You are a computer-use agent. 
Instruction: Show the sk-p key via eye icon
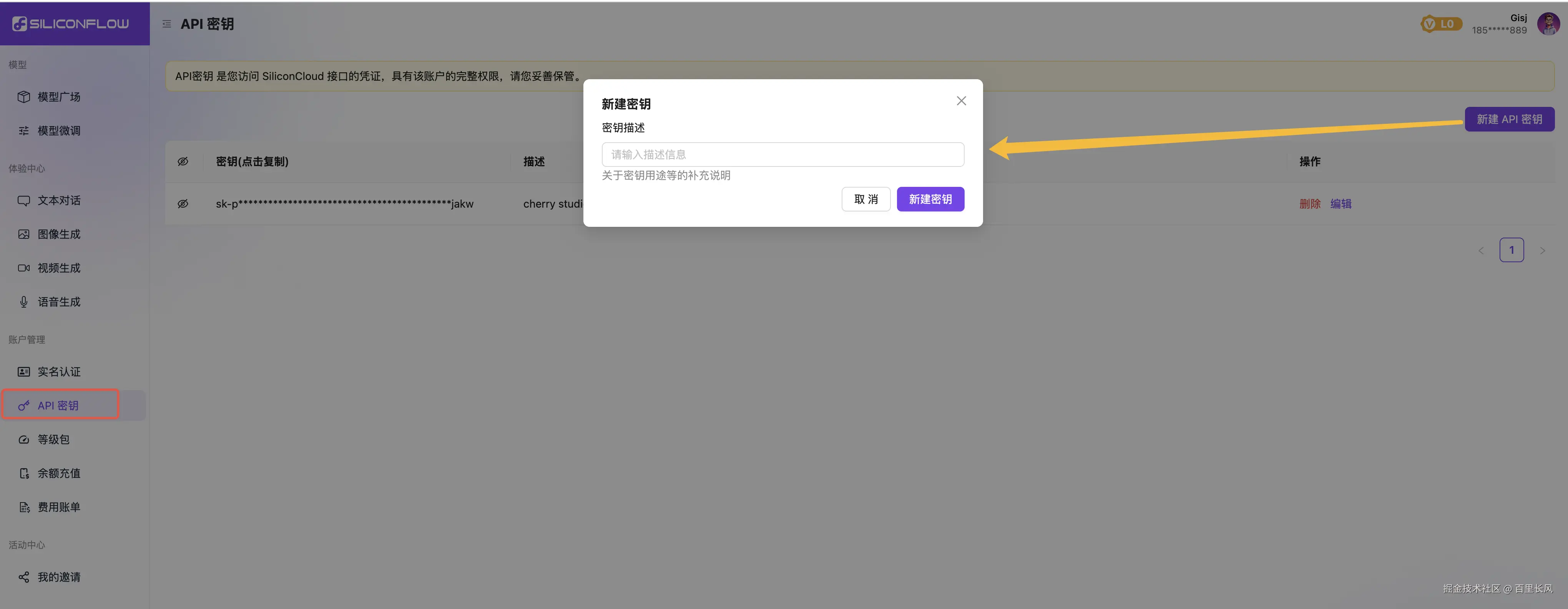183,204
